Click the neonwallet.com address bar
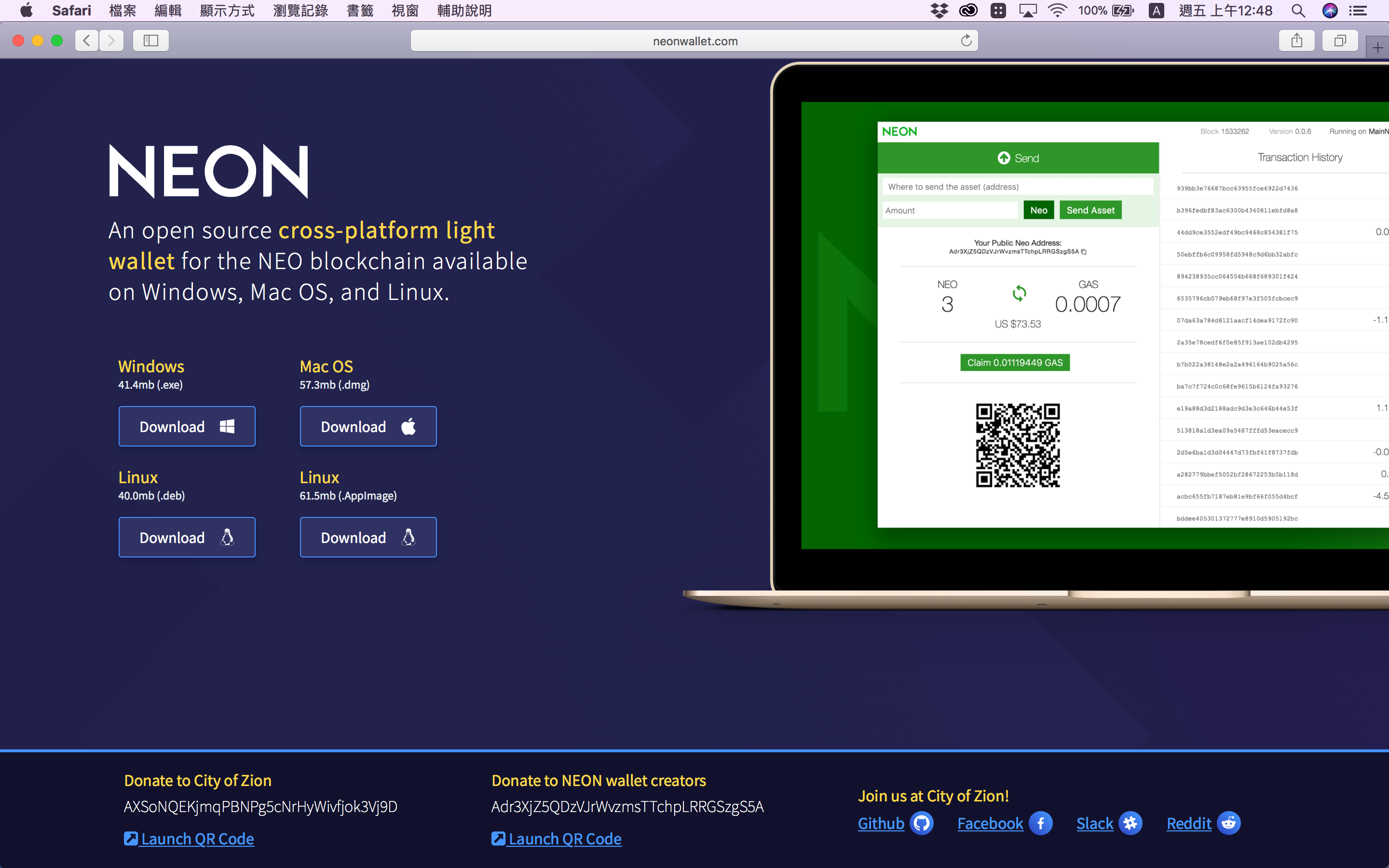 (x=694, y=41)
